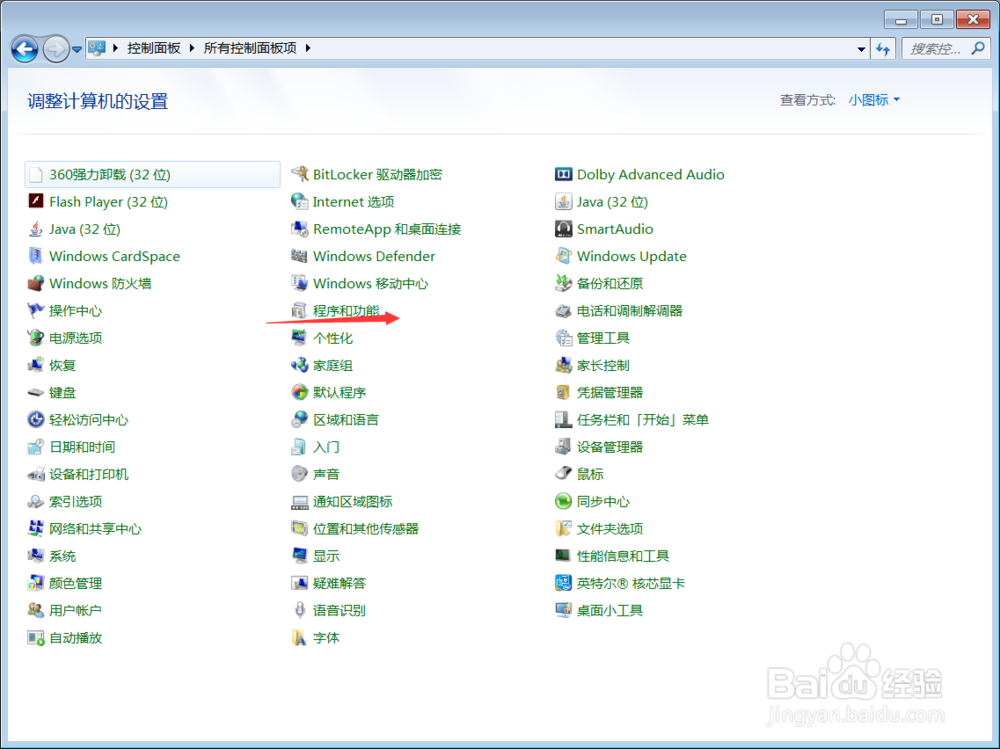Click the 默认程序 icon
This screenshot has width=1000, height=749.
(x=300, y=392)
